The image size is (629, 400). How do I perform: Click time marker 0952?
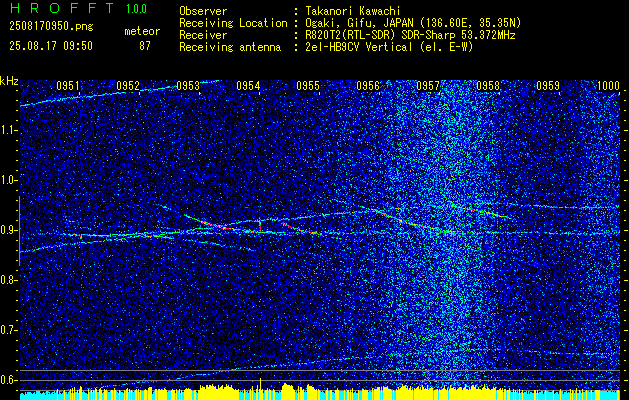(x=128, y=86)
